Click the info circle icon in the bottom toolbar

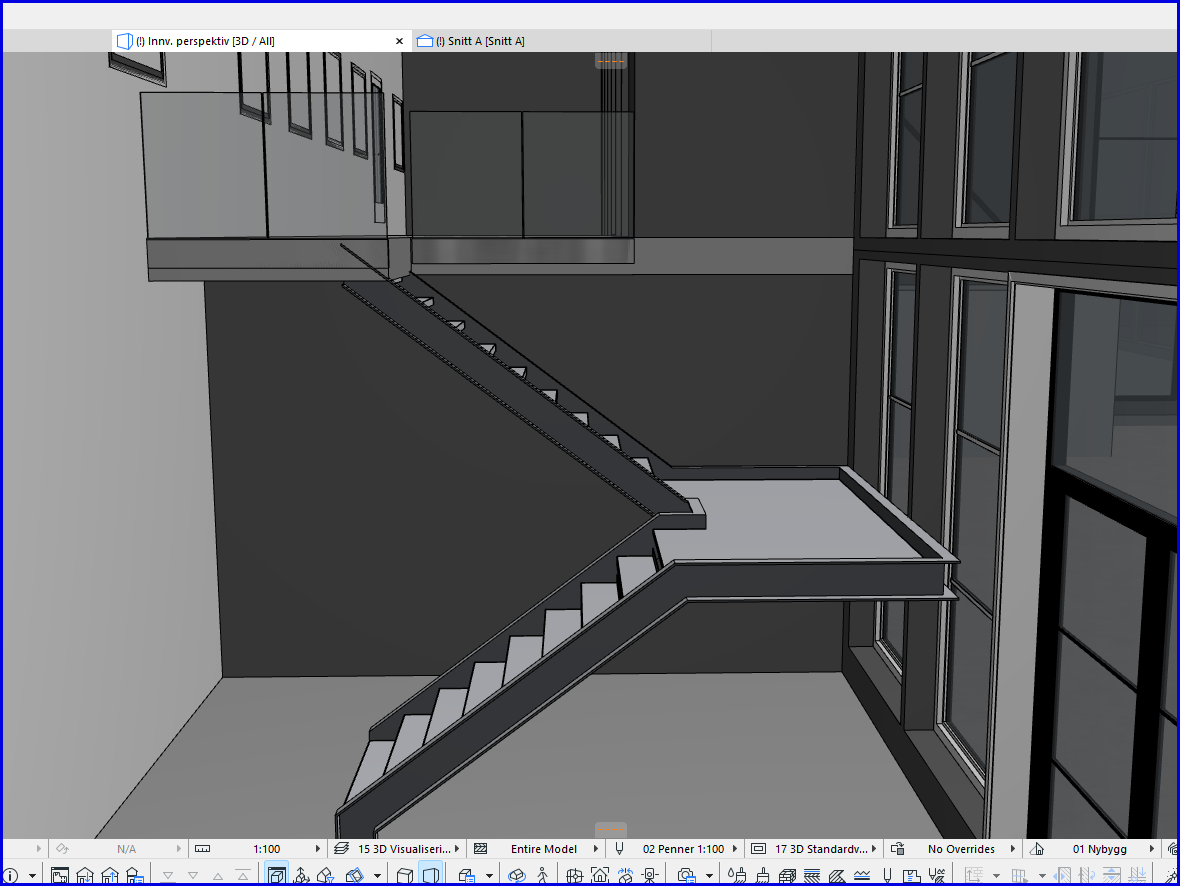[x=11, y=876]
